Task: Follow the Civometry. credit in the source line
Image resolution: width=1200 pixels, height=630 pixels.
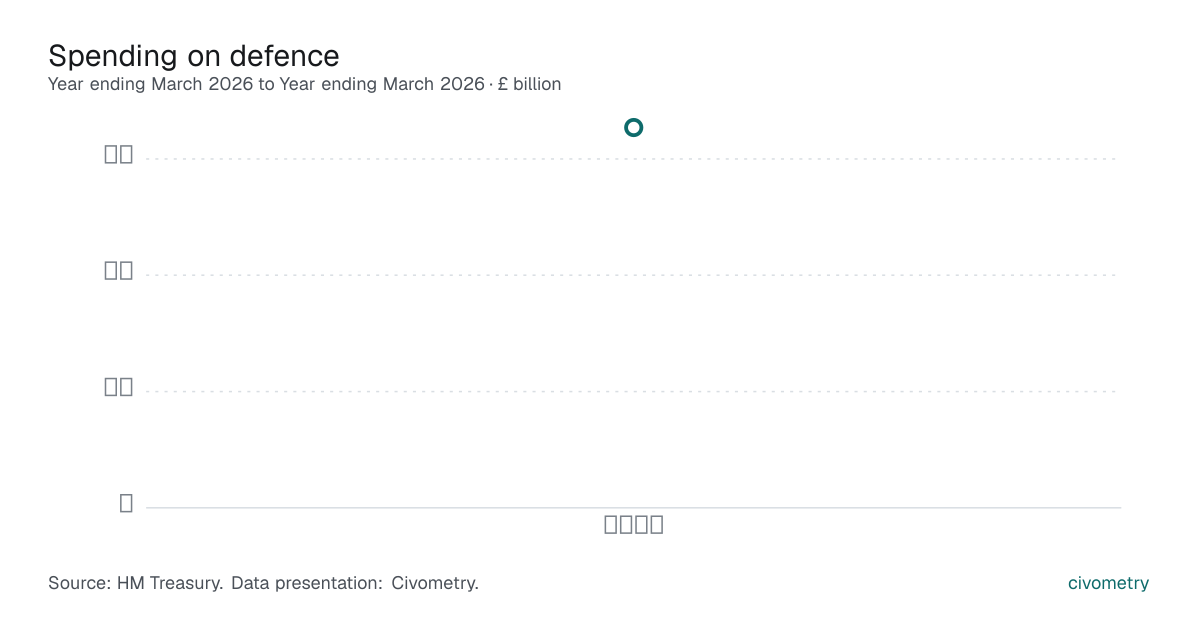Action: [x=435, y=583]
